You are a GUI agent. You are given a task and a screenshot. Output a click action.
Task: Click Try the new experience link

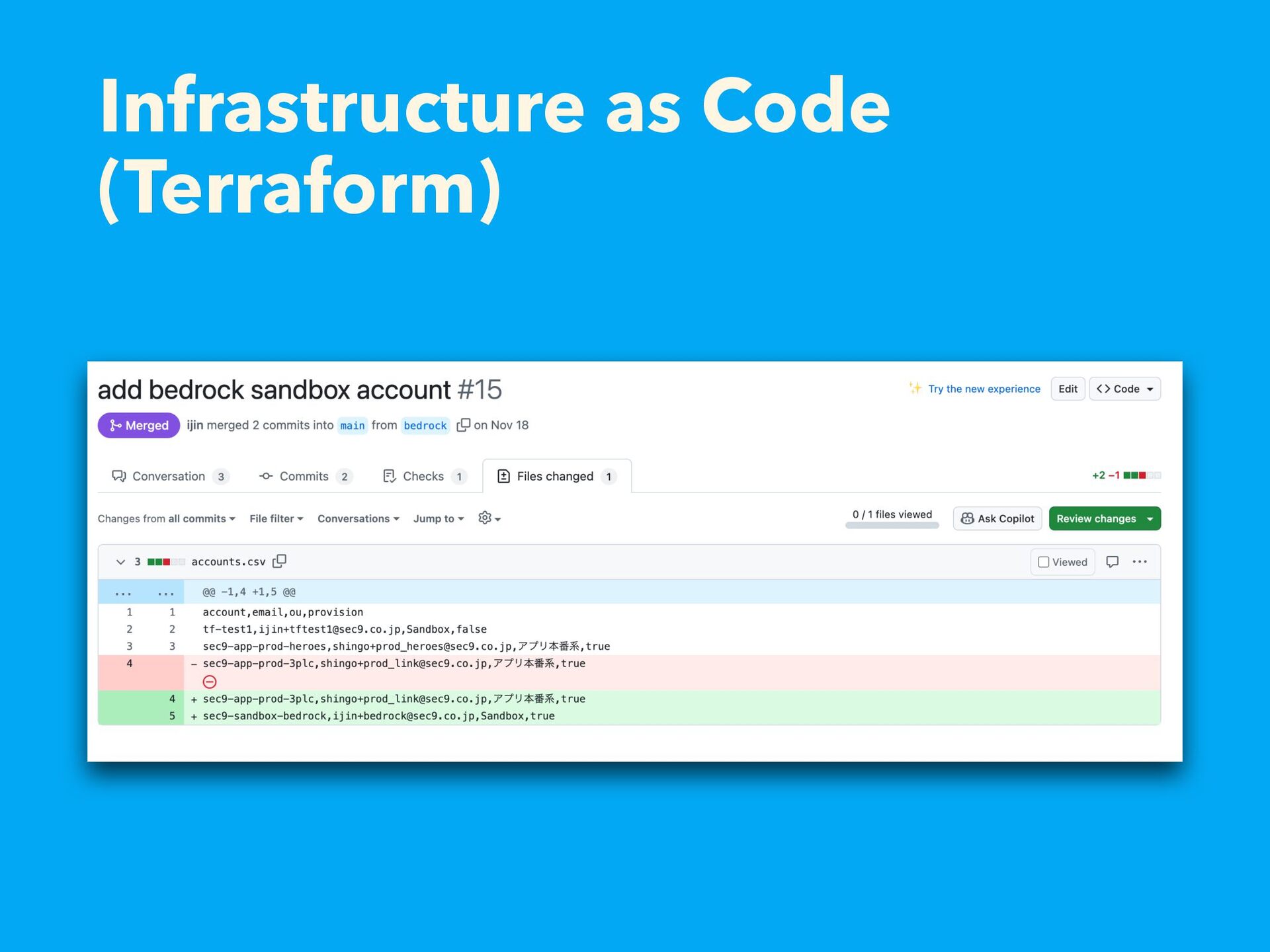pyautogui.click(x=983, y=389)
